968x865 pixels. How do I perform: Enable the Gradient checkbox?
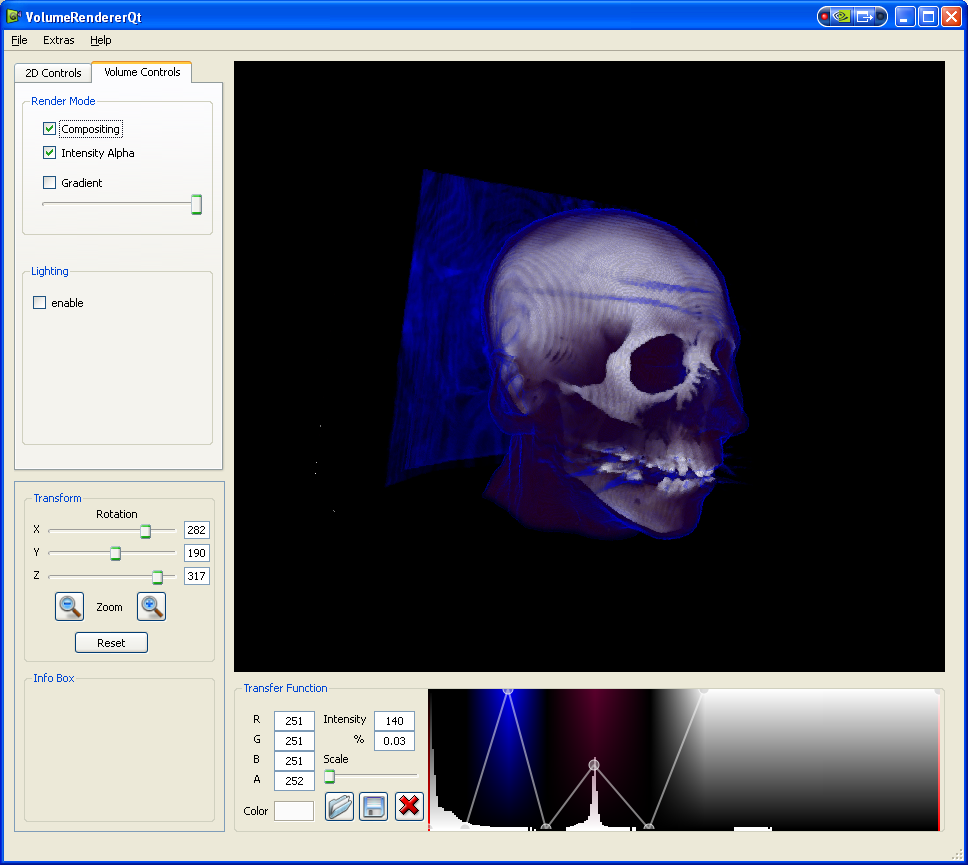pyautogui.click(x=49, y=183)
